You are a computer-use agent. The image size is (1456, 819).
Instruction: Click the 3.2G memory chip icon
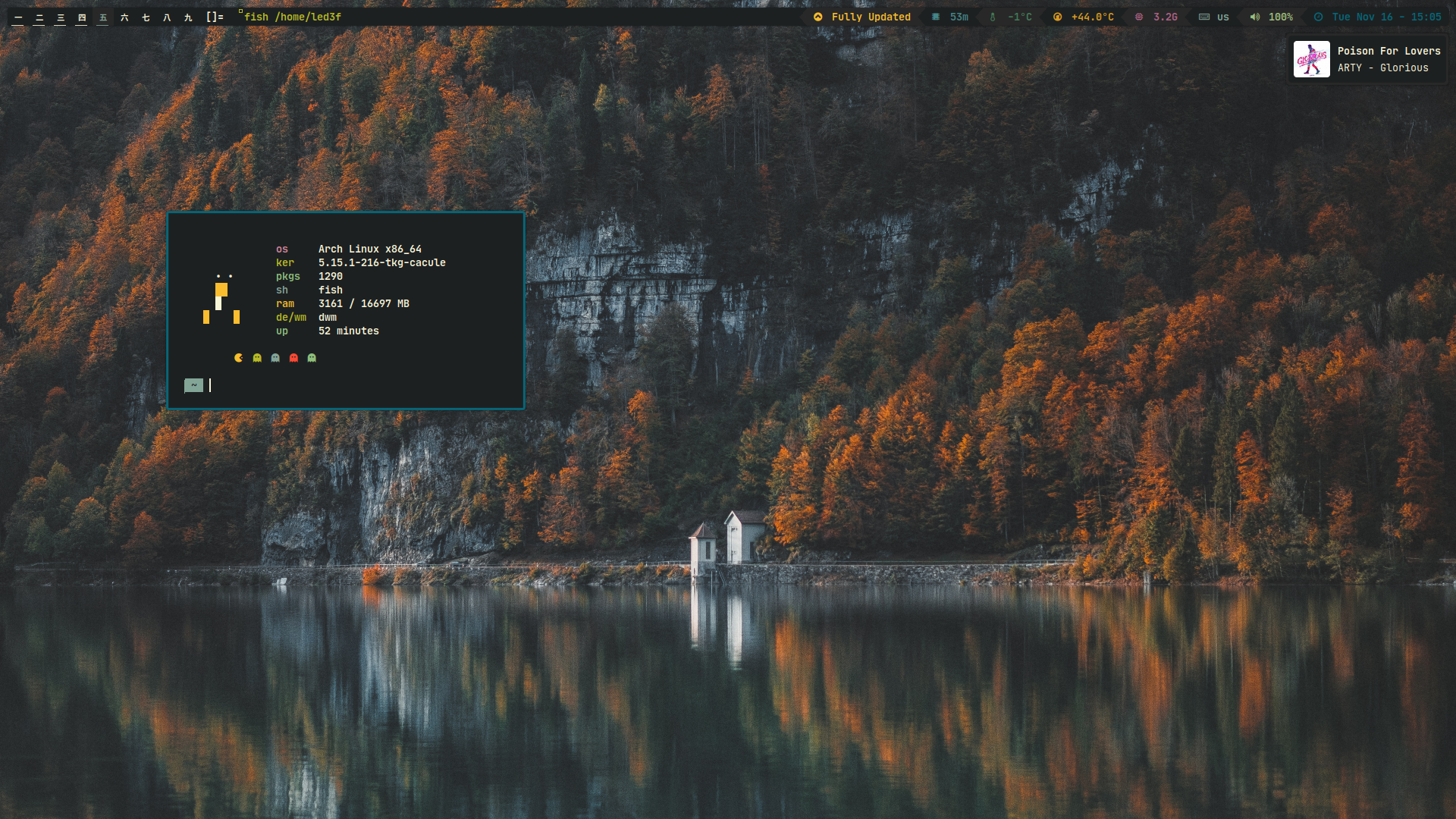1139,17
